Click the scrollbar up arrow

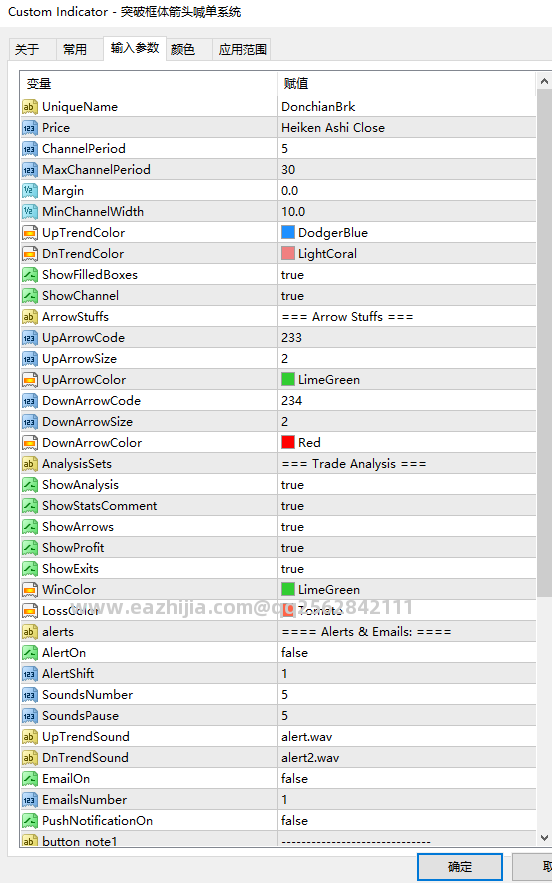click(x=544, y=82)
